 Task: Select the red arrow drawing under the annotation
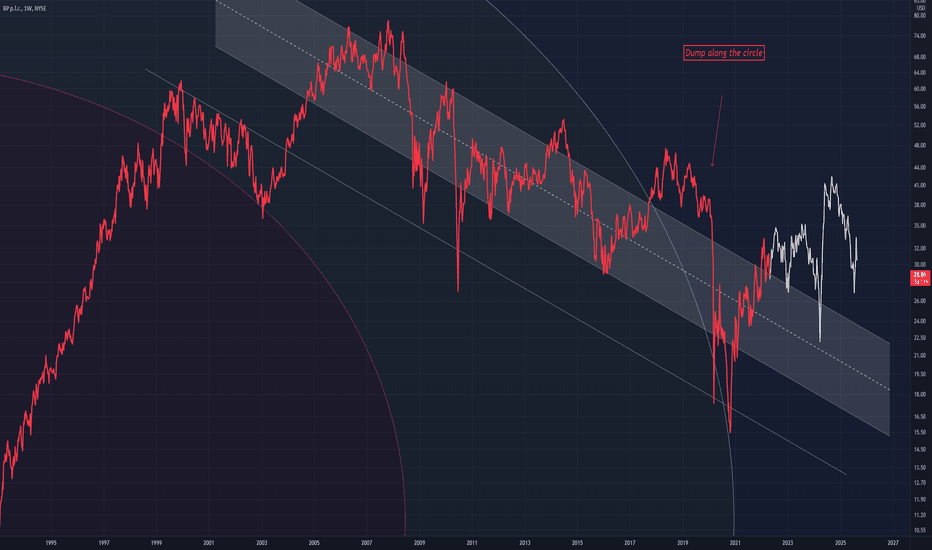pos(717,131)
